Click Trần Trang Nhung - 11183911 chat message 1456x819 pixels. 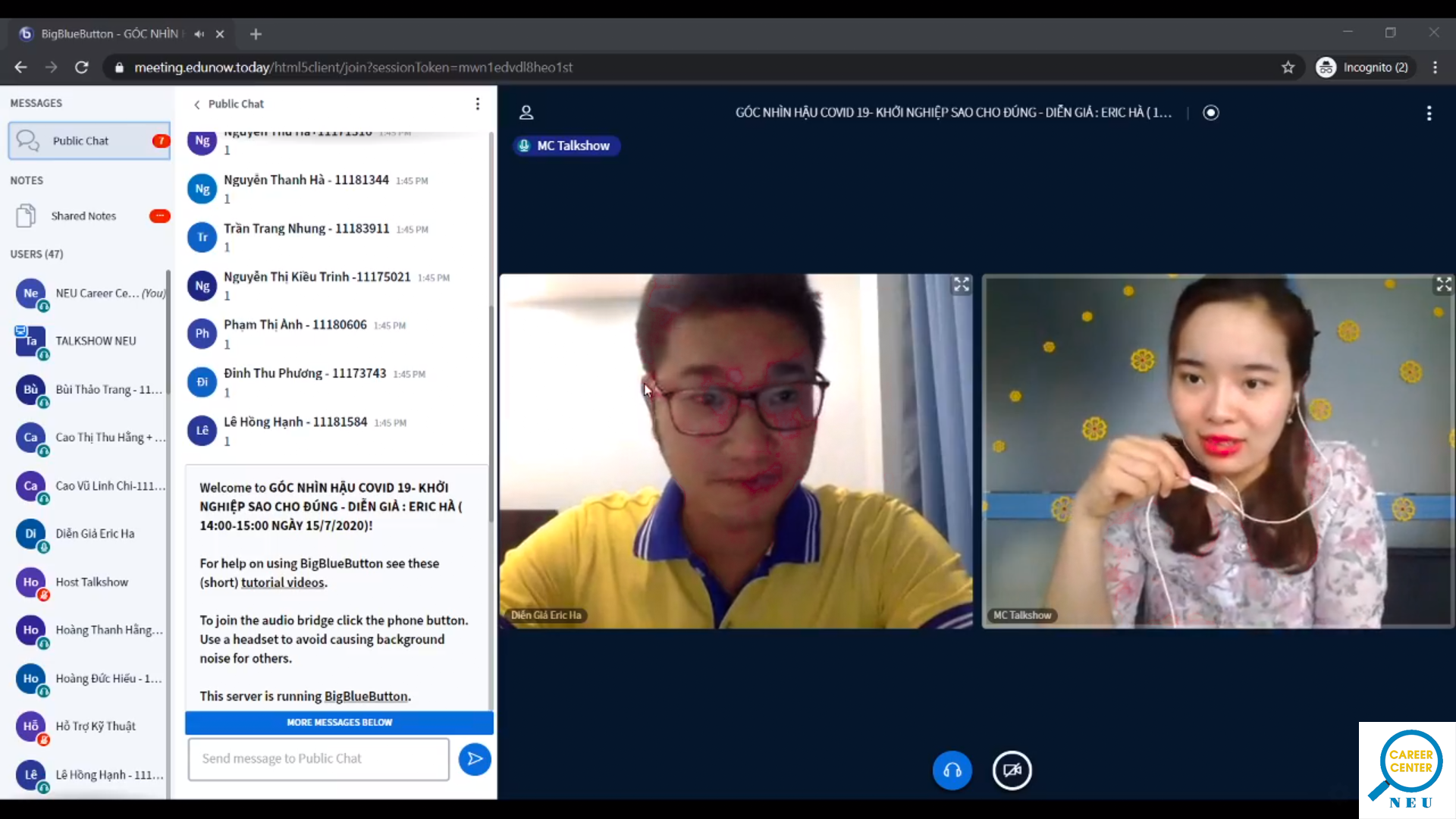click(337, 237)
